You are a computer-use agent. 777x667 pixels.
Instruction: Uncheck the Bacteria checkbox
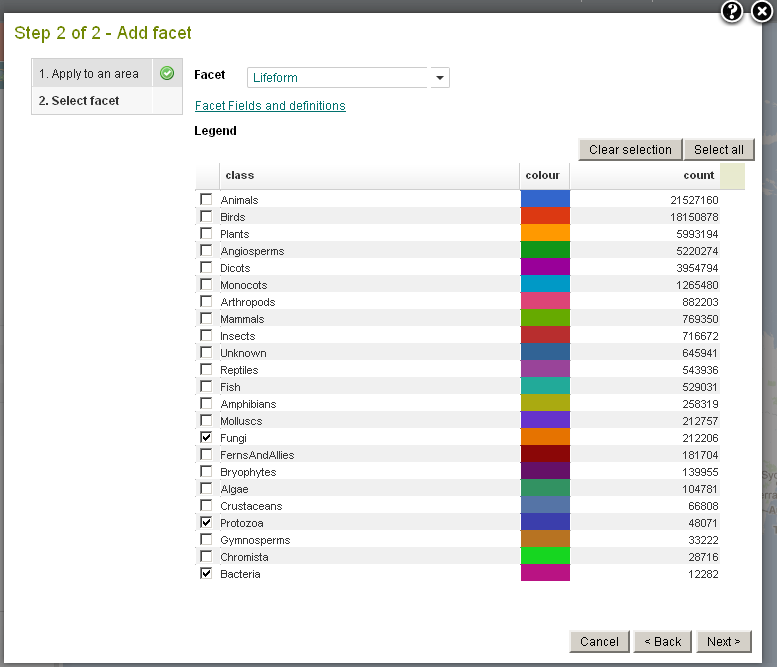(x=206, y=574)
